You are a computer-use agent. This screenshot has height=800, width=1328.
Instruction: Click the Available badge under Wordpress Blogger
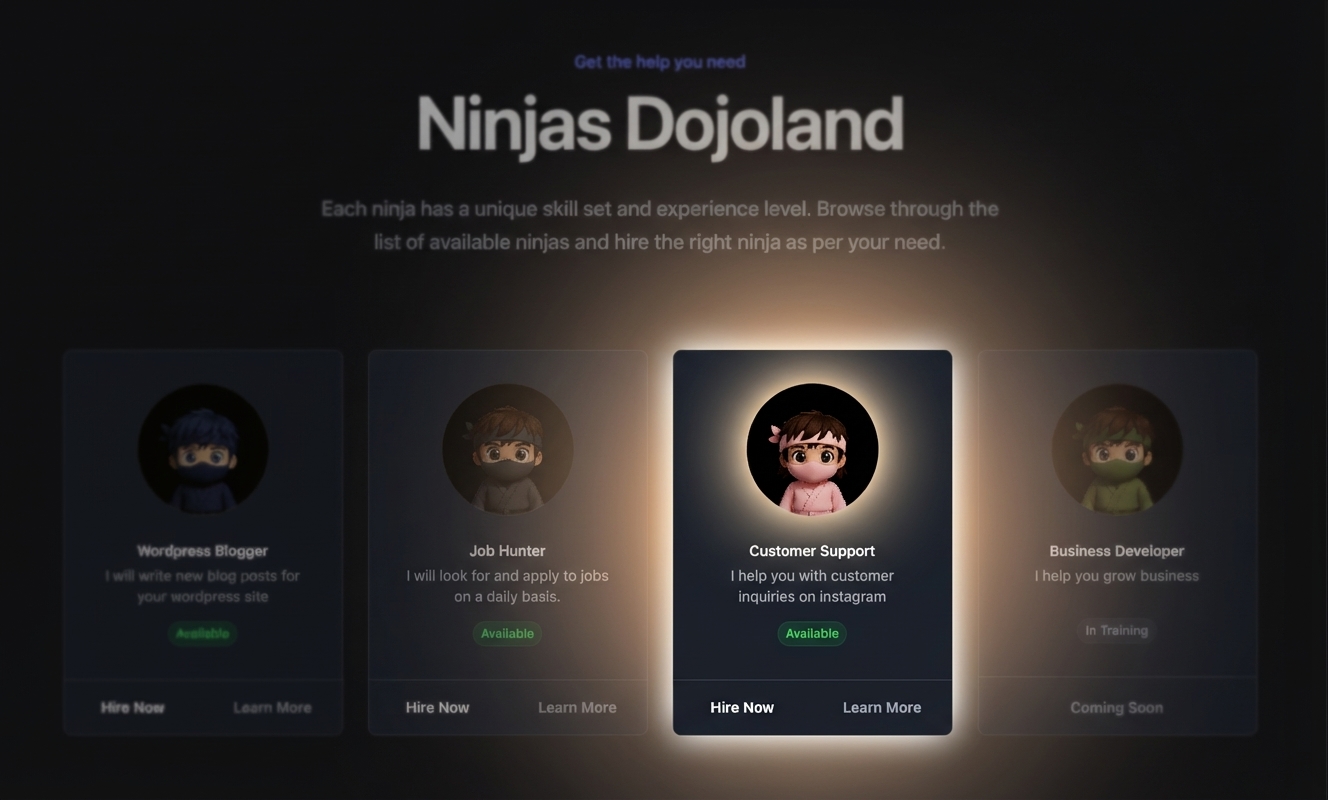click(203, 633)
